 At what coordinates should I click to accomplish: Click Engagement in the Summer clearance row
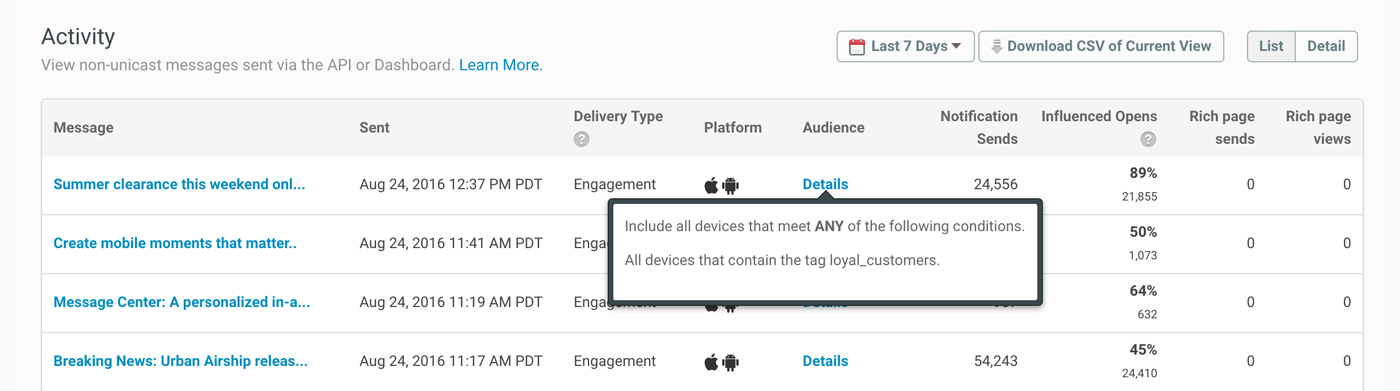[x=615, y=184]
